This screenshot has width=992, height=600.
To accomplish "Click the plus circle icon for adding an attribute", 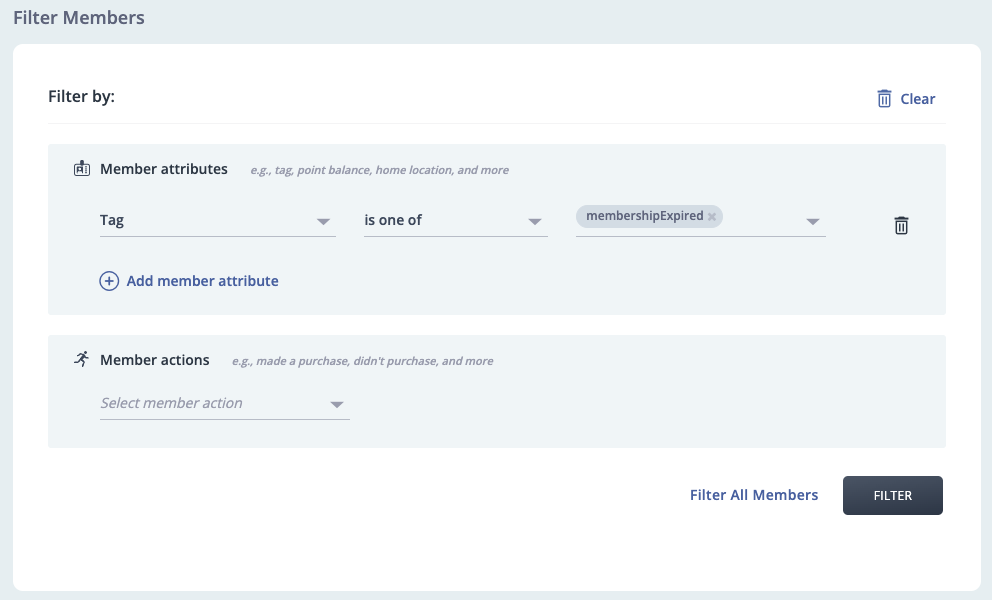I will coord(109,281).
